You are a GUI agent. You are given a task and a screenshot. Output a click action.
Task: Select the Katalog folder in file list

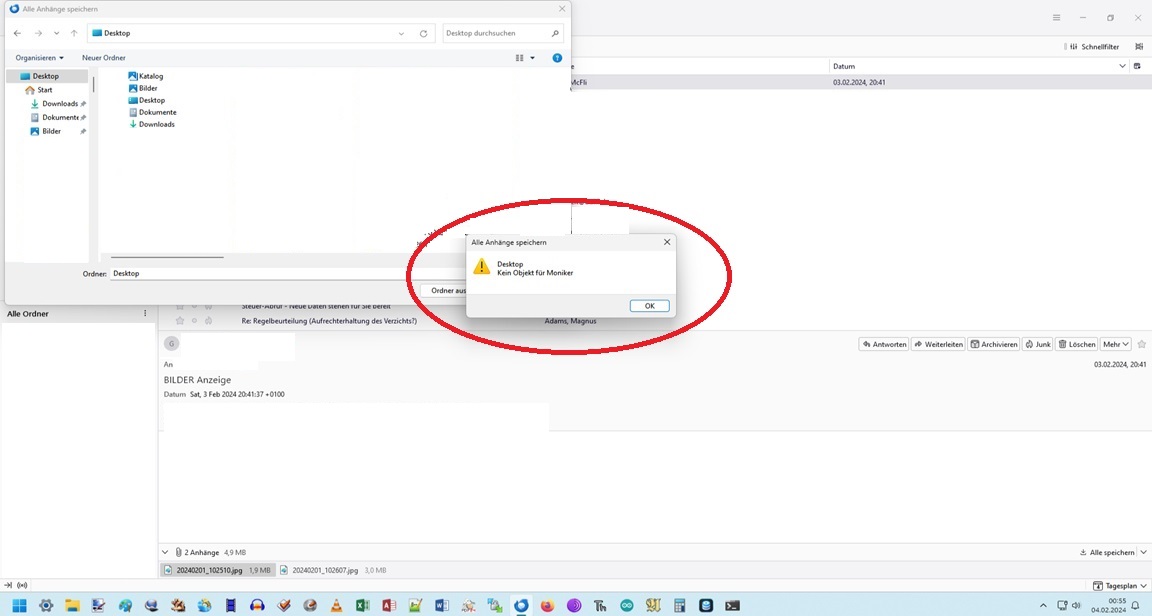(145, 76)
